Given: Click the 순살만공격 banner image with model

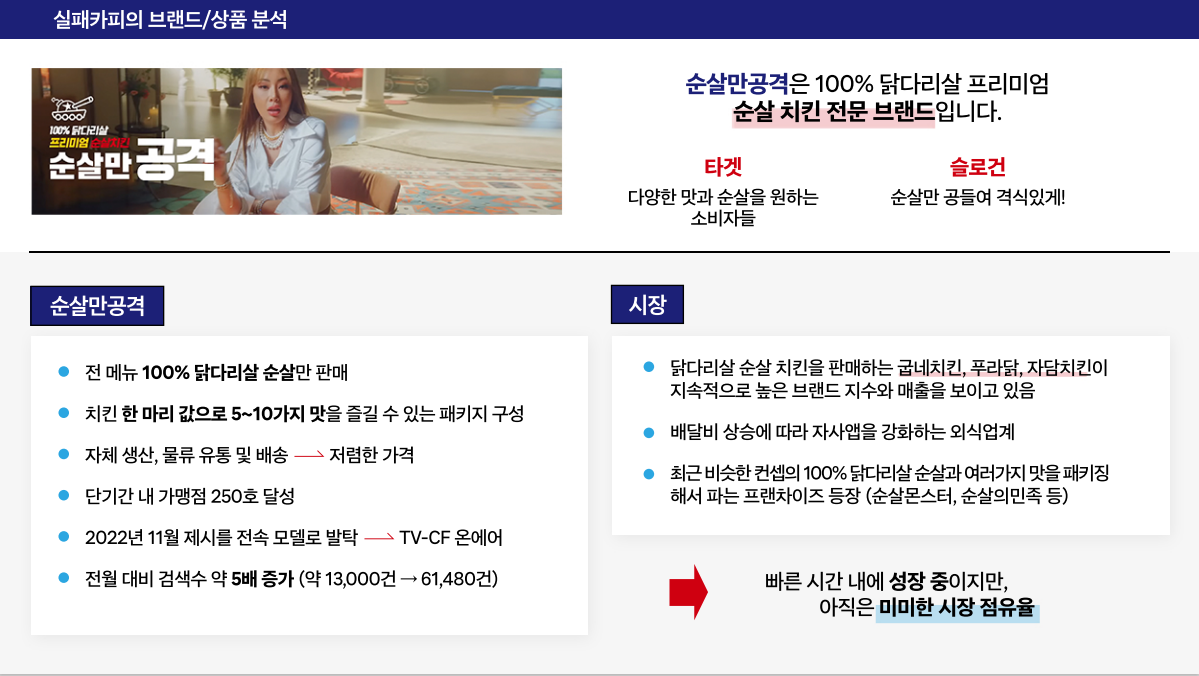Looking at the screenshot, I should pos(297,141).
